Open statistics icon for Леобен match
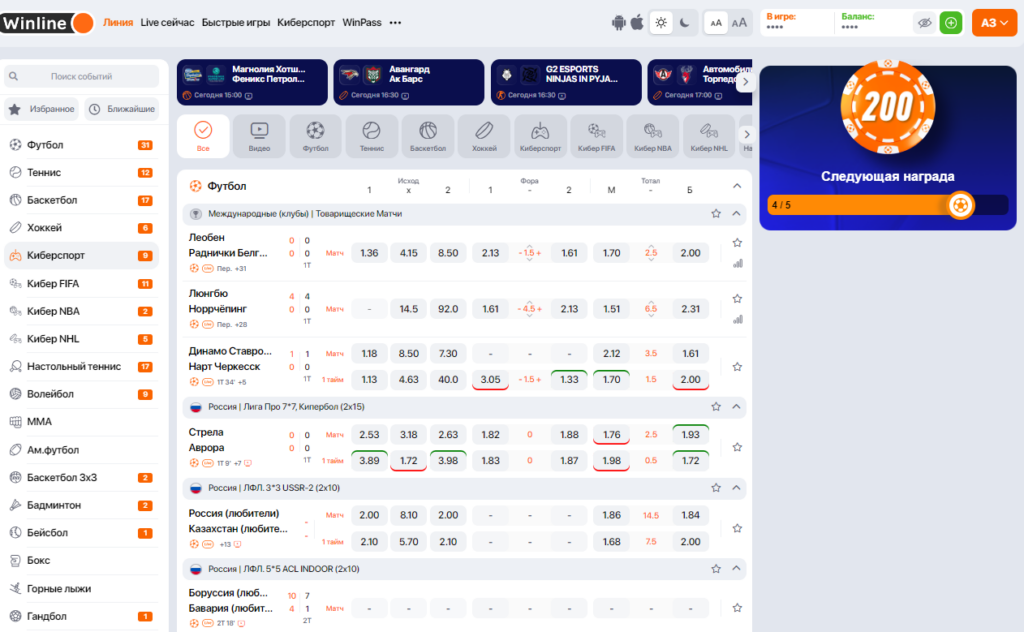This screenshot has height=632, width=1024. (737, 264)
